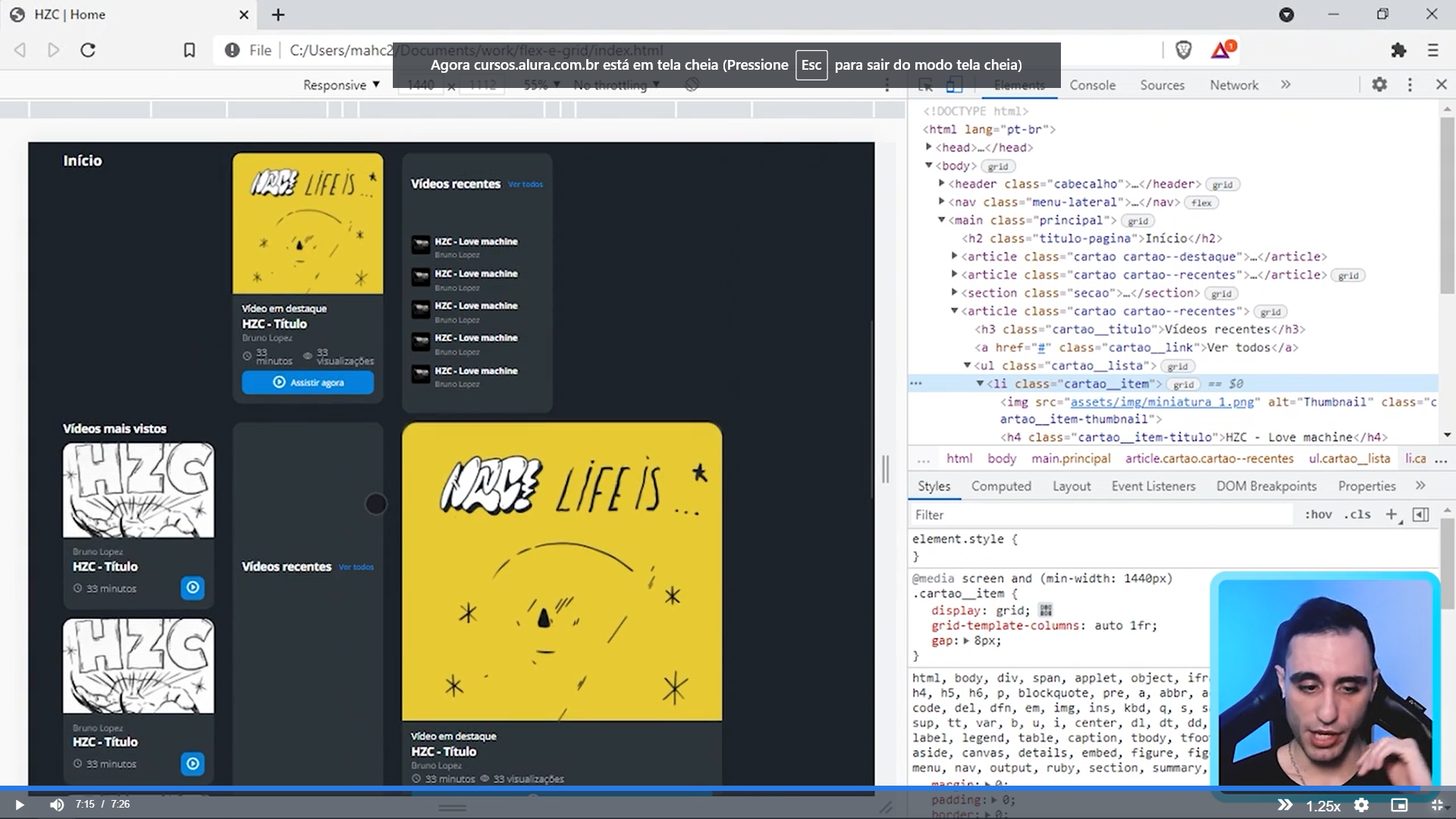Click the Styles panel tab in DevTools
Viewport: 1456px width, 819px height.
[934, 487]
